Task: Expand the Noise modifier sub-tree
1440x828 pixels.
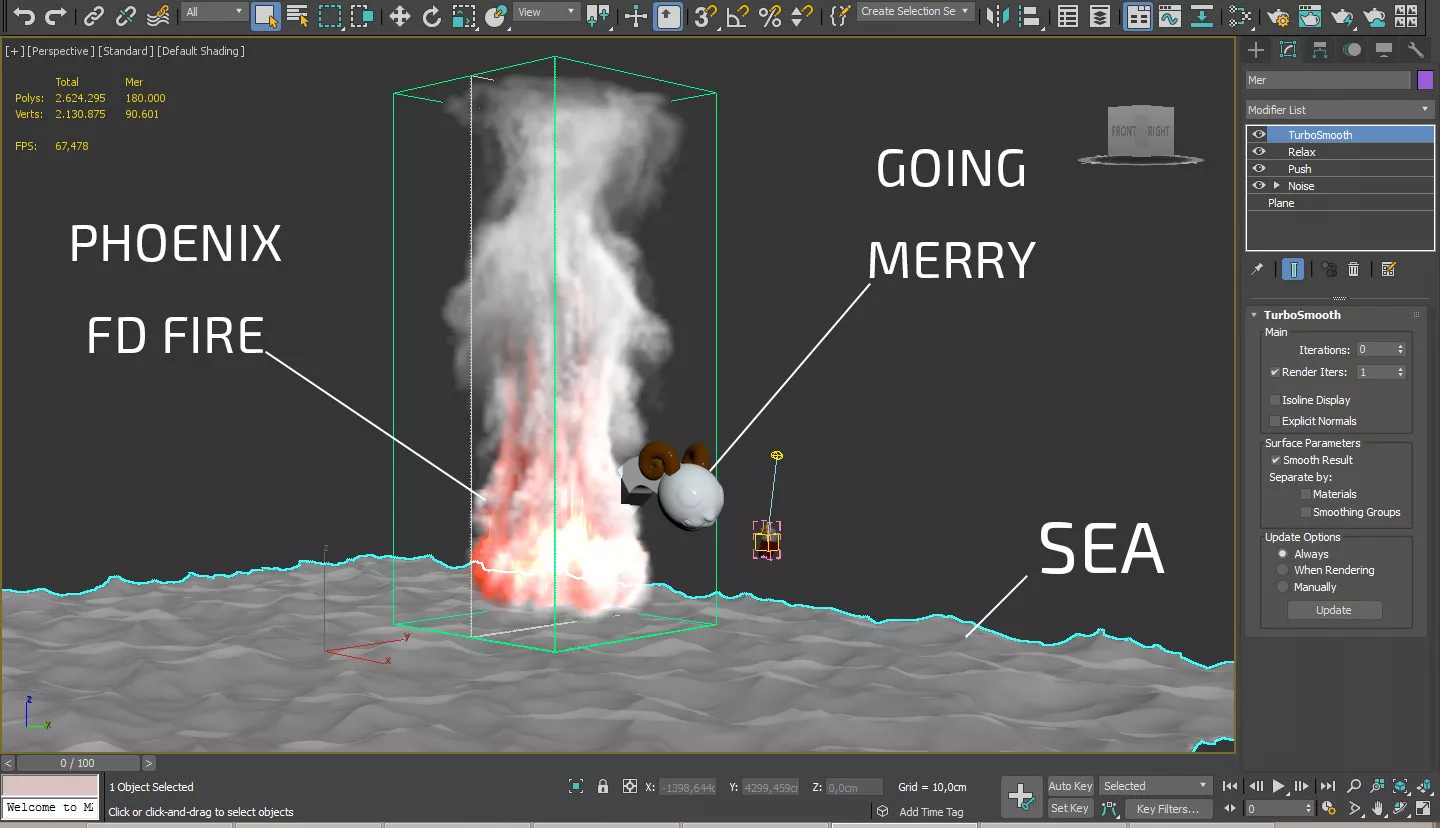Action: 1276,186
